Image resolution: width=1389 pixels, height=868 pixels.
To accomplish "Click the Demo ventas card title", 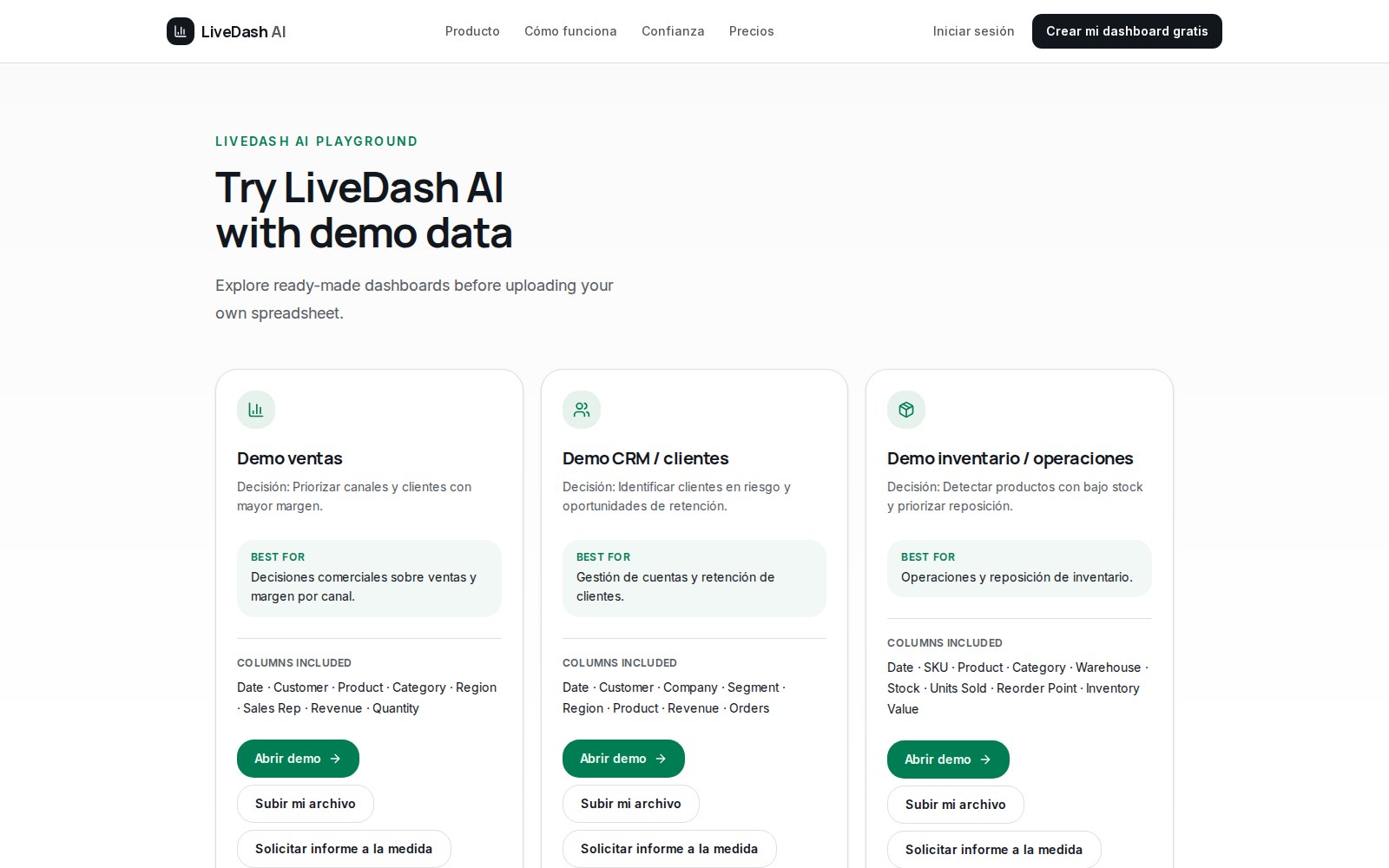I will pyautogui.click(x=290, y=458).
